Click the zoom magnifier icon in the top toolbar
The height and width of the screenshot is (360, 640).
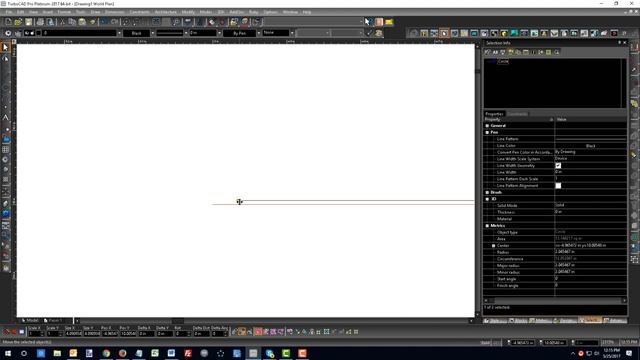point(176,22)
